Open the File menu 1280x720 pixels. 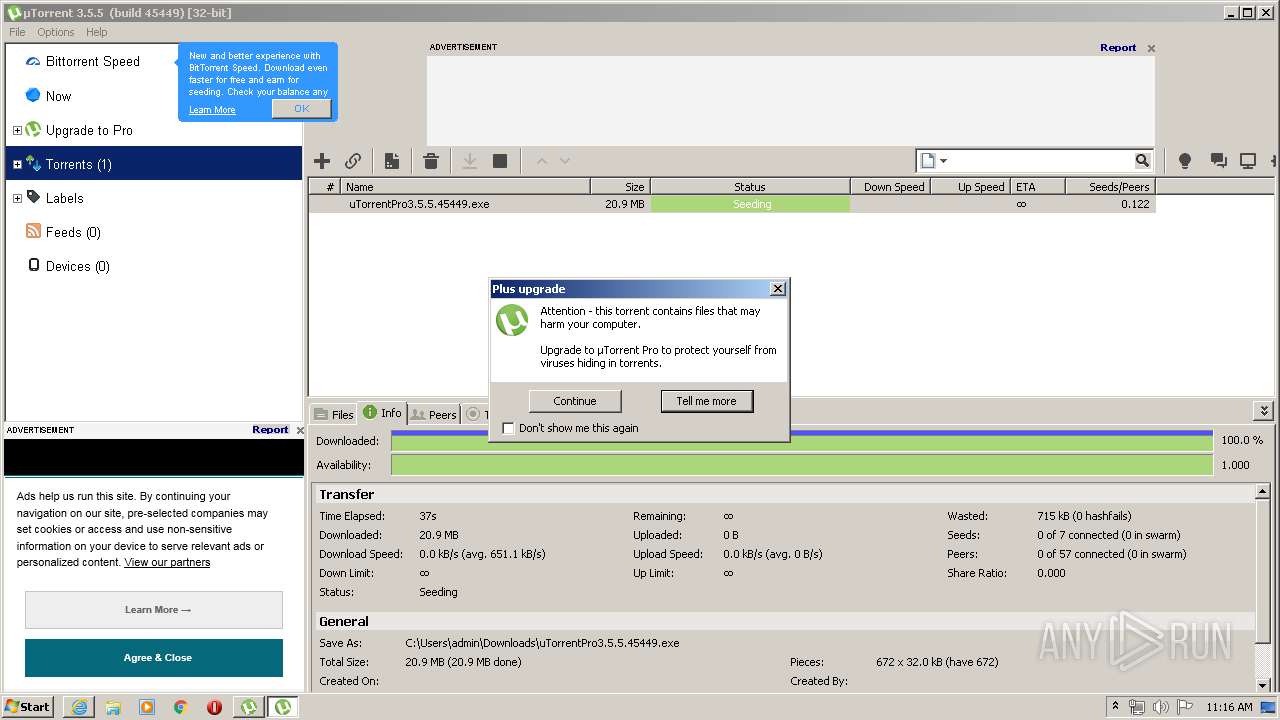pyautogui.click(x=17, y=32)
